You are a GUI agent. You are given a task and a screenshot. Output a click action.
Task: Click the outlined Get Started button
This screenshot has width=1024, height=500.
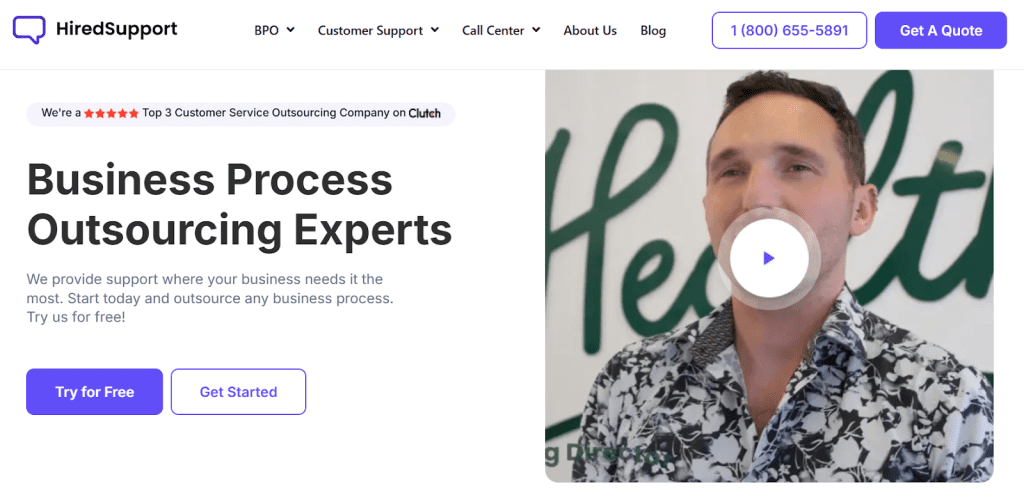point(238,392)
